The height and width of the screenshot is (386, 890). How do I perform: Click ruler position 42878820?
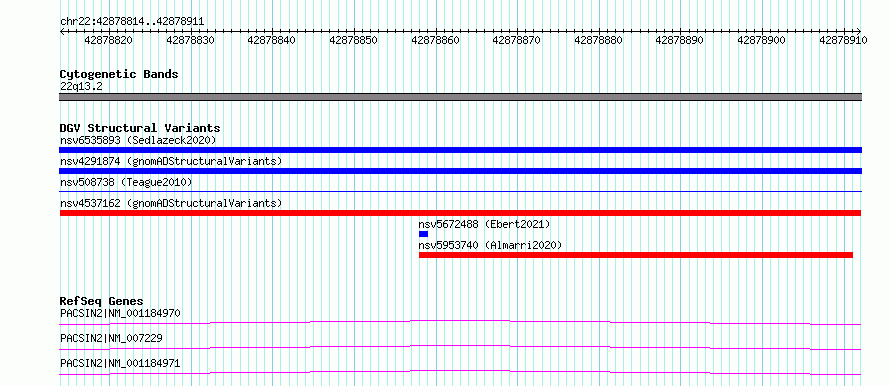click(x=108, y=40)
